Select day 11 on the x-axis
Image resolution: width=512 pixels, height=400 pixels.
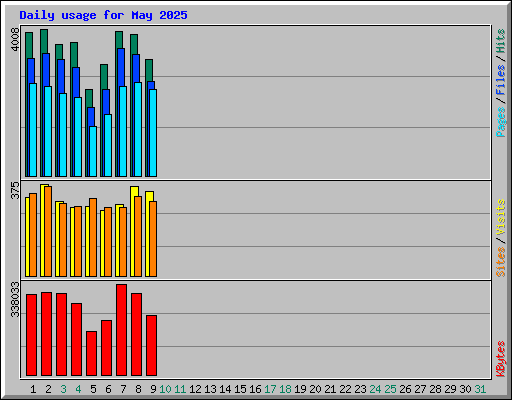(180, 389)
